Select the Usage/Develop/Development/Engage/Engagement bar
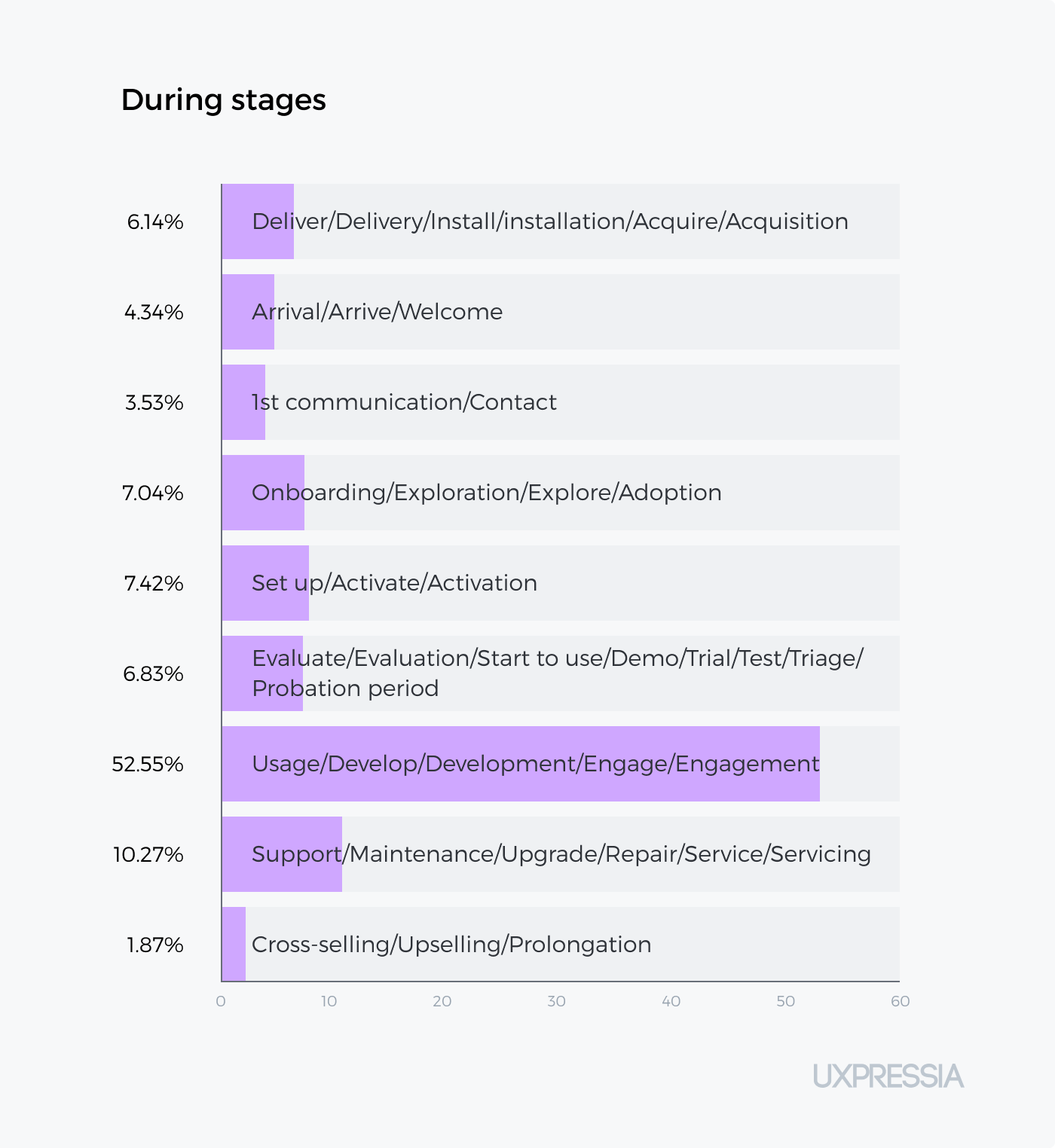Screen dimensions: 1055x1148 click(521, 764)
